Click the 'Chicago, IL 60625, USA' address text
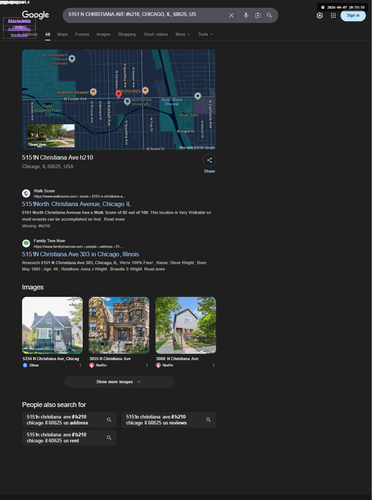This screenshot has width=376, height=500. pyautogui.click(x=48, y=166)
